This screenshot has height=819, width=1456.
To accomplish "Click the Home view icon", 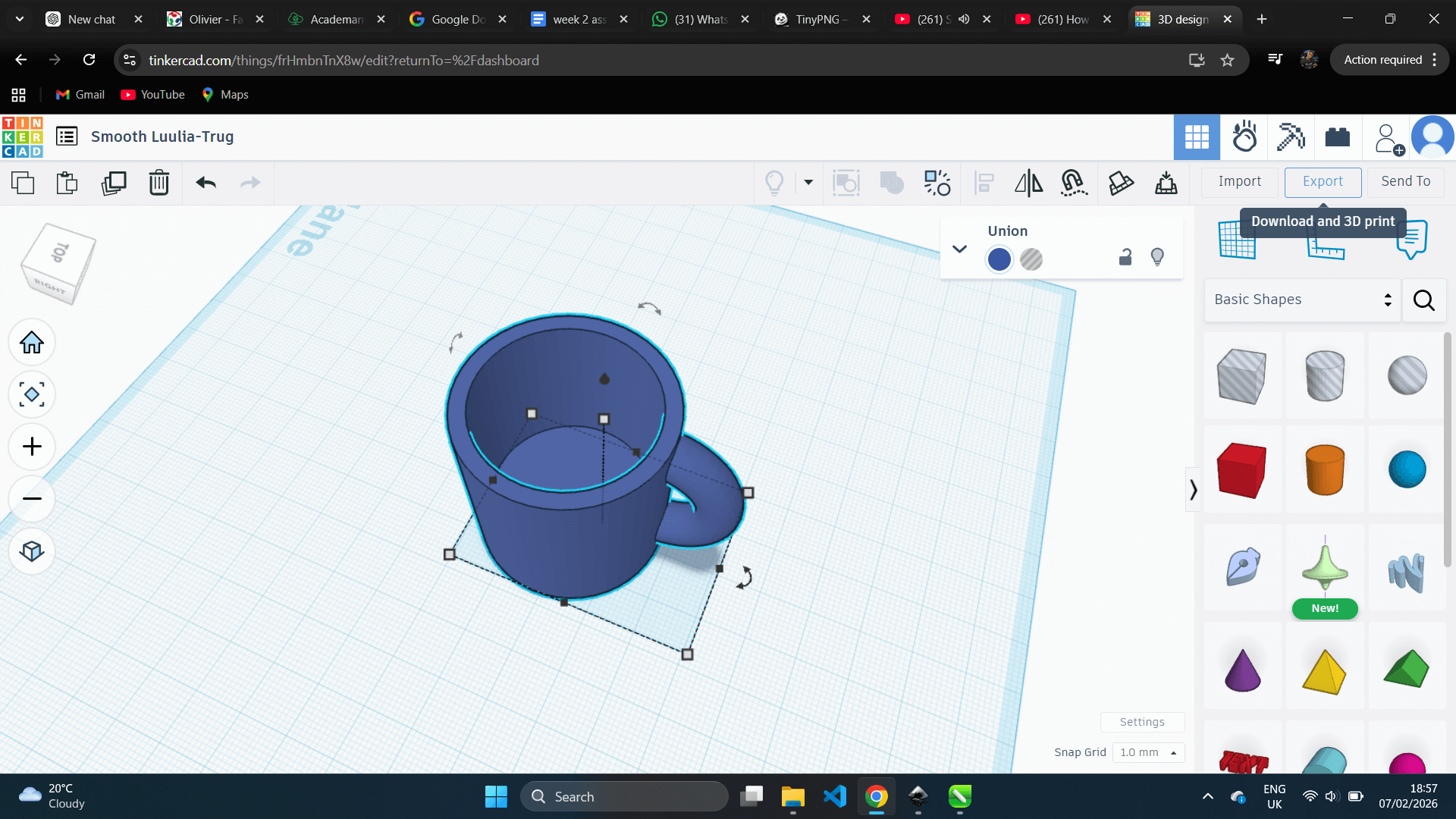I will (32, 343).
